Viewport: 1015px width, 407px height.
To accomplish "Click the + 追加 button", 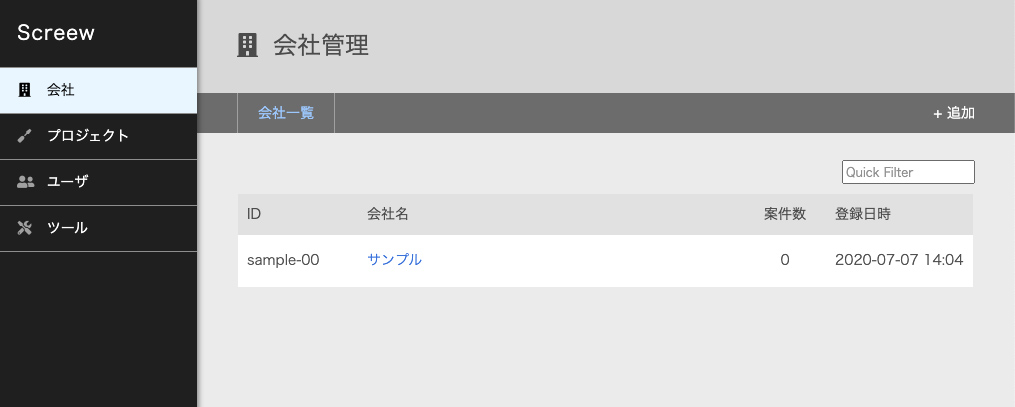I will 954,113.
